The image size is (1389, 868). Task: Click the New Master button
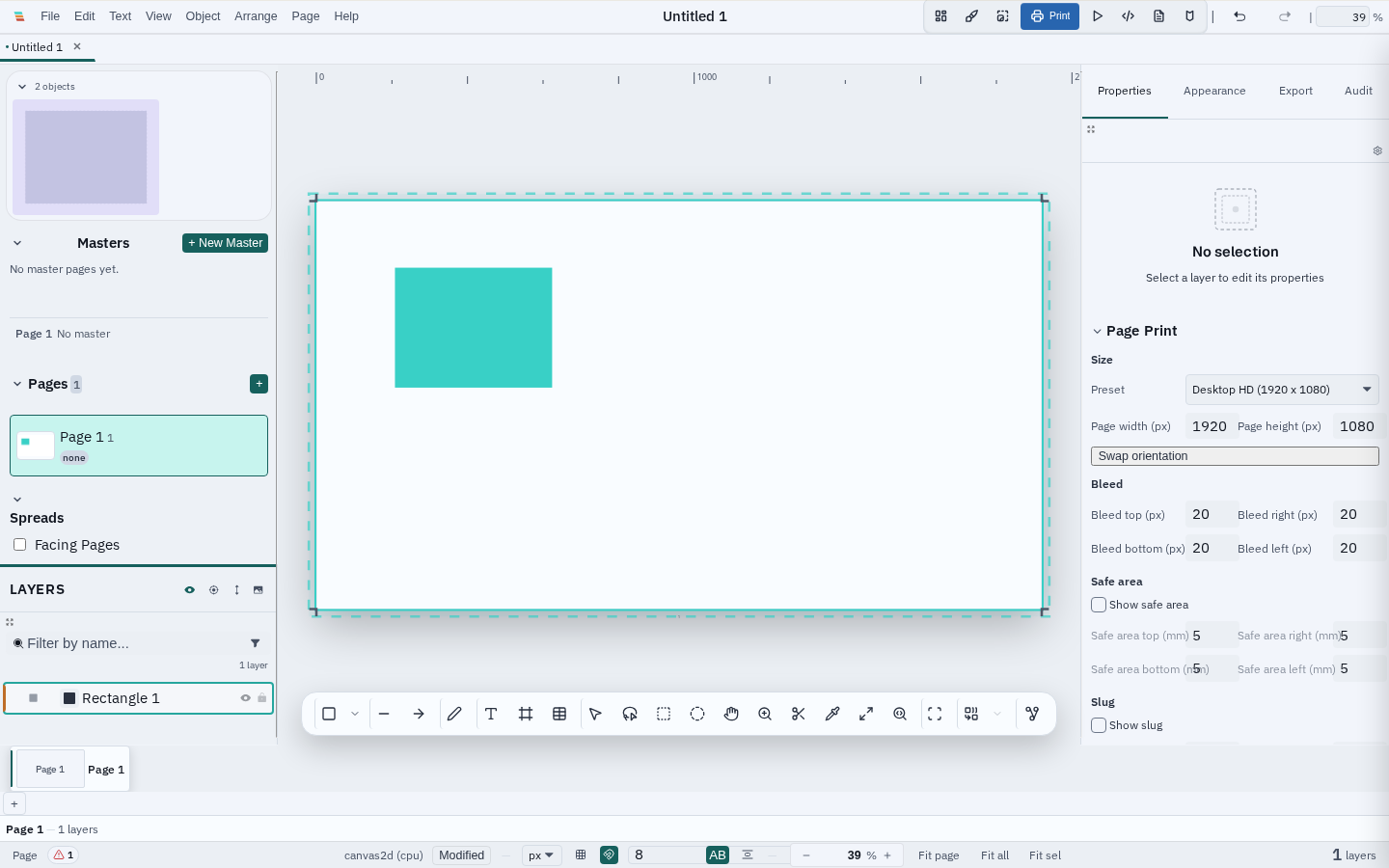[x=225, y=243]
